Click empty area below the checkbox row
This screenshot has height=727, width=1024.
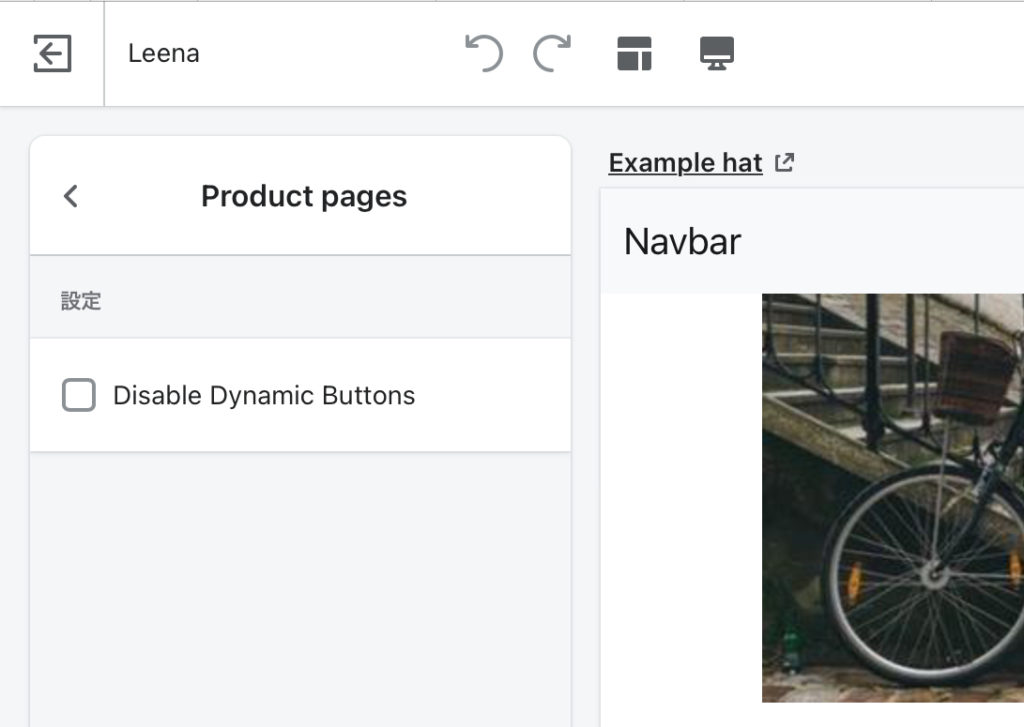pos(300,580)
